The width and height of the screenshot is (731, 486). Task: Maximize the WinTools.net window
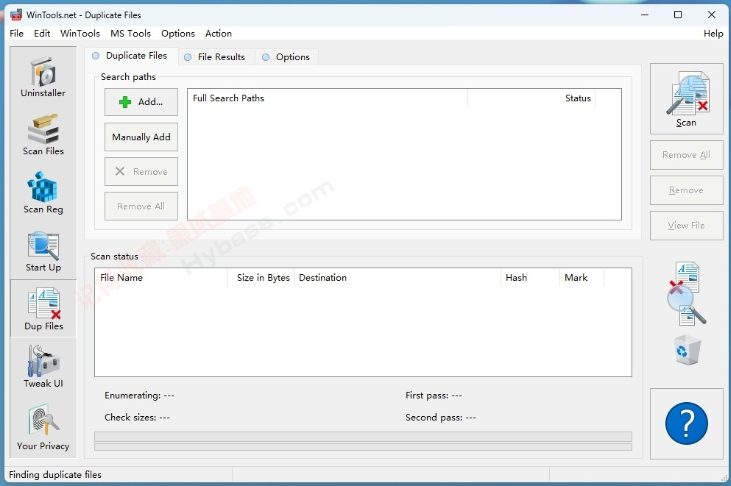coord(678,14)
